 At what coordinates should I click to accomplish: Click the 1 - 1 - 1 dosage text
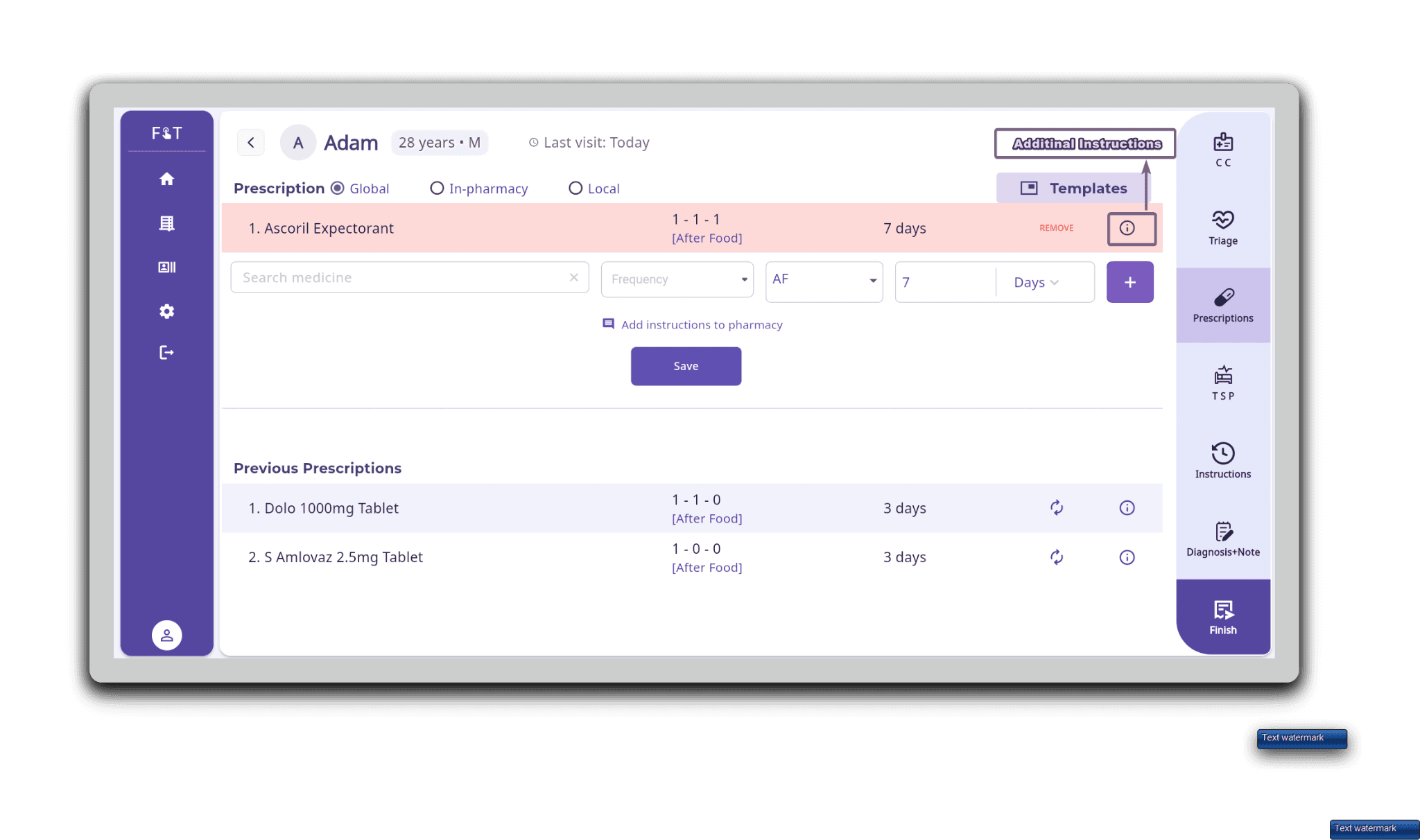tap(696, 219)
